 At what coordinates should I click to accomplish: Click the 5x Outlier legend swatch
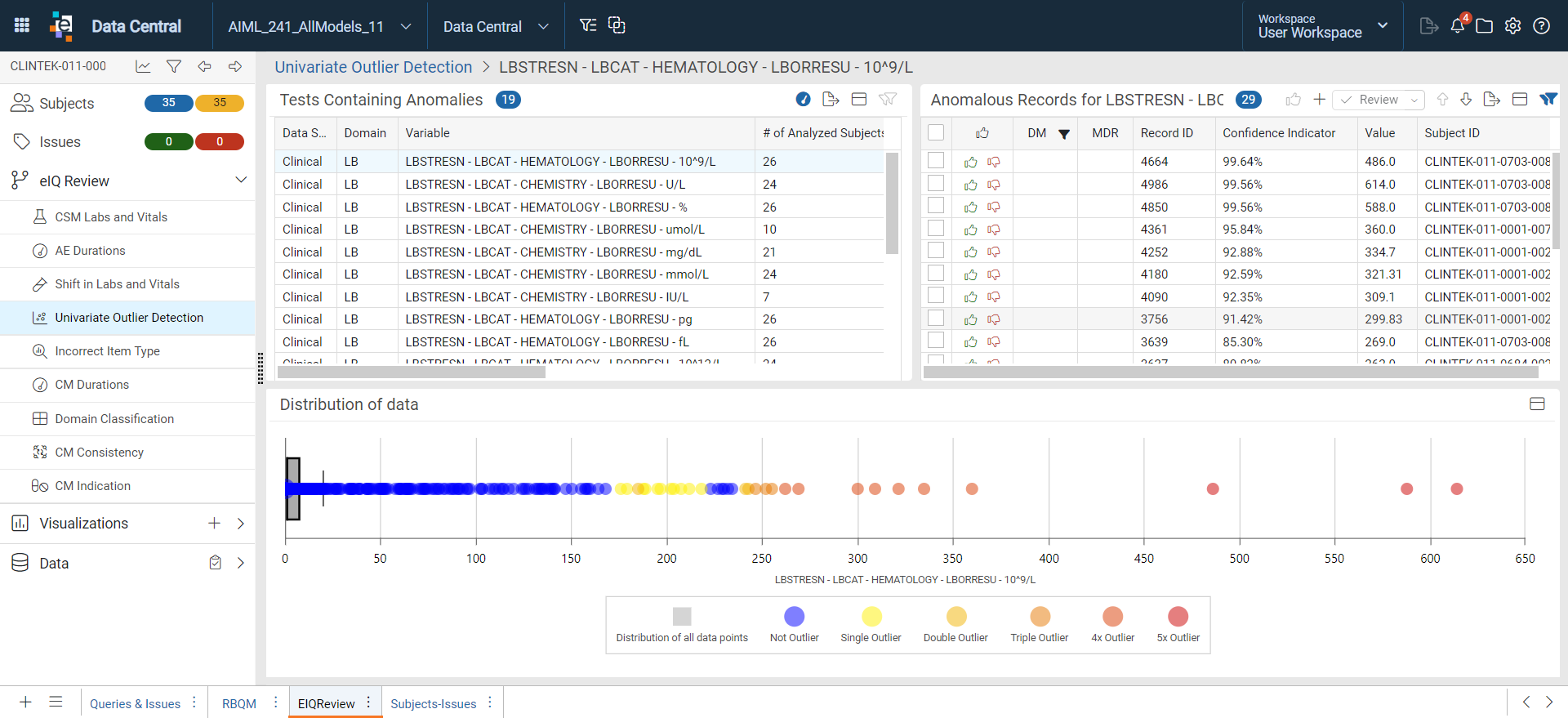(1178, 616)
